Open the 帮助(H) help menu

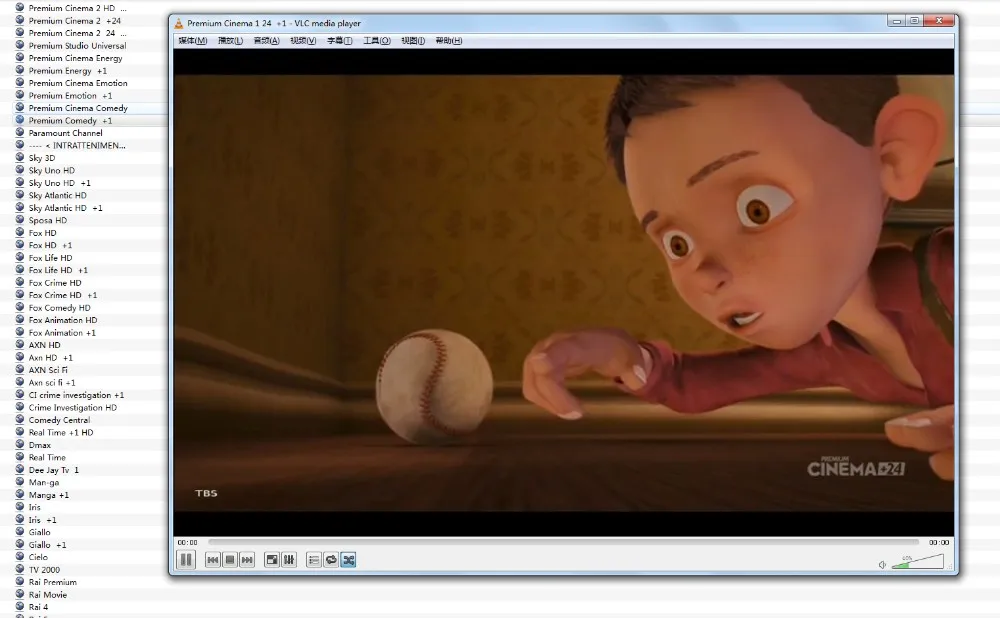pos(448,41)
